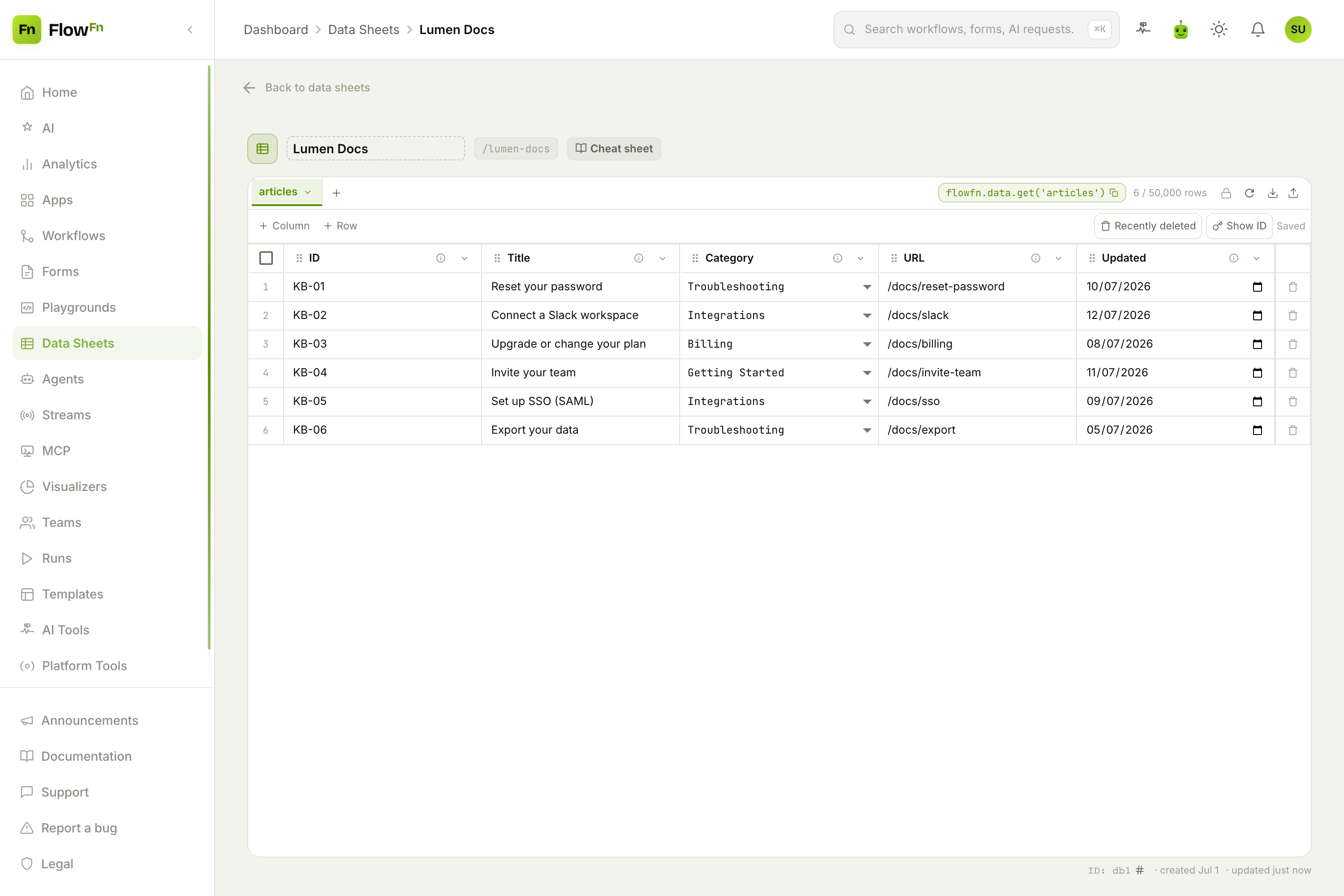The height and width of the screenshot is (896, 1344).
Task: Collapse the sidebar with the chevron icon
Action: click(190, 30)
